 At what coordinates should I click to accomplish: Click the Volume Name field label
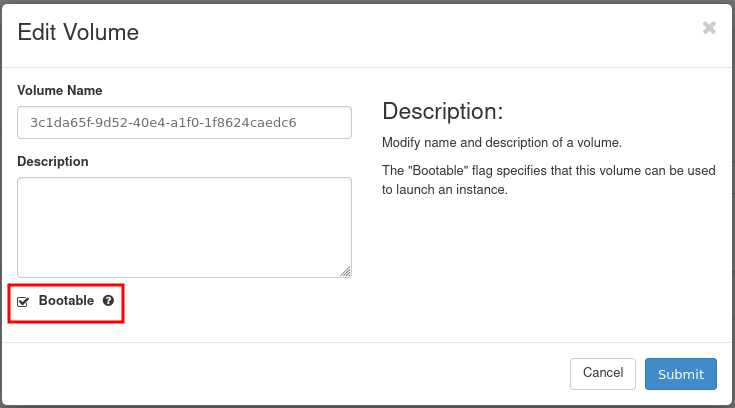[x=60, y=91]
